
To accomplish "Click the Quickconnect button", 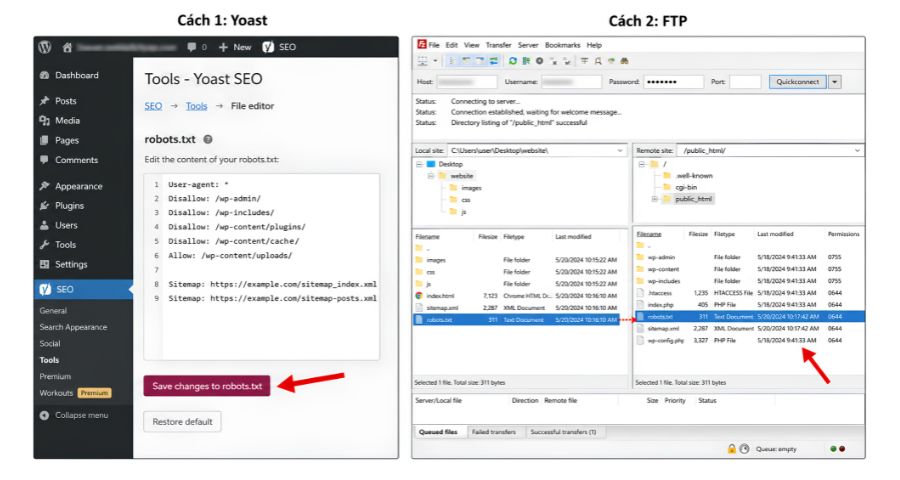I will 798,82.
